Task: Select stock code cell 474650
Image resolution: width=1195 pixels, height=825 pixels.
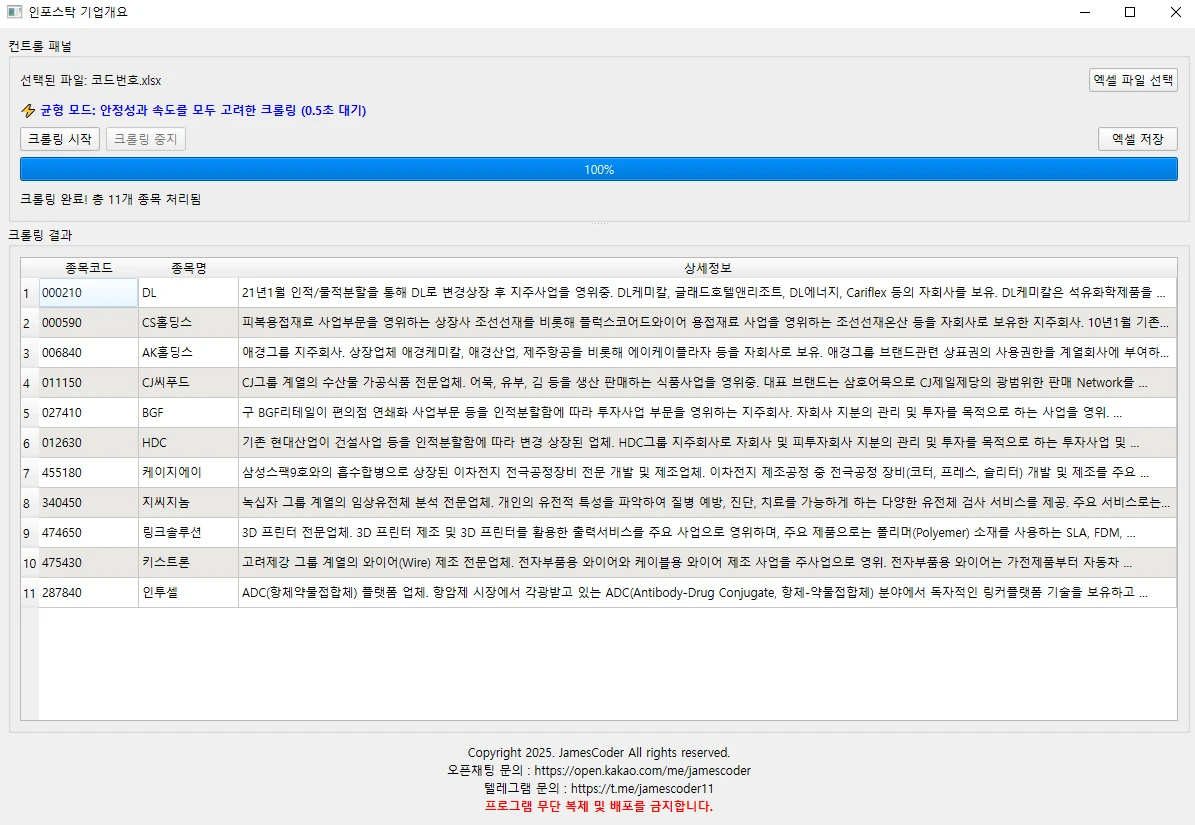Action: tap(88, 532)
